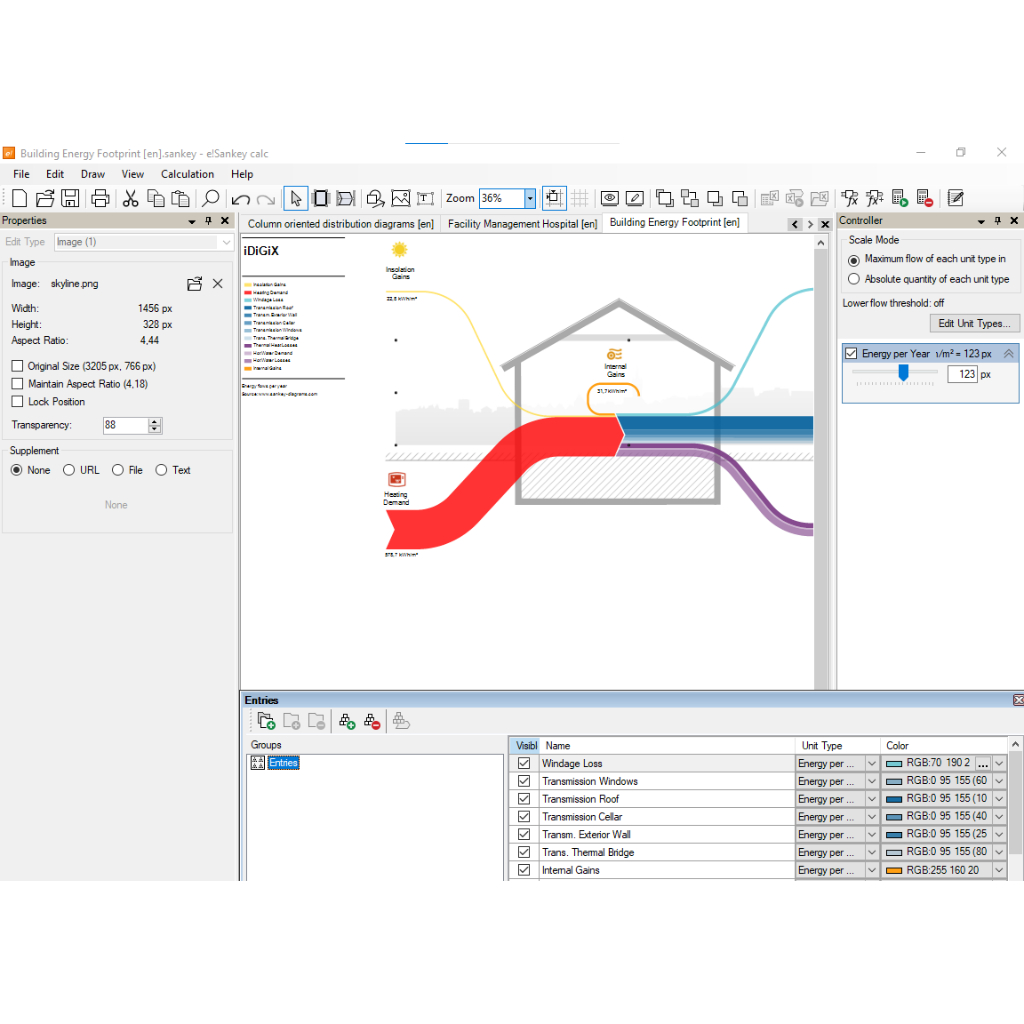Viewport: 1024px width, 1024px height.
Task: Open the Calculation menu
Action: coord(187,174)
